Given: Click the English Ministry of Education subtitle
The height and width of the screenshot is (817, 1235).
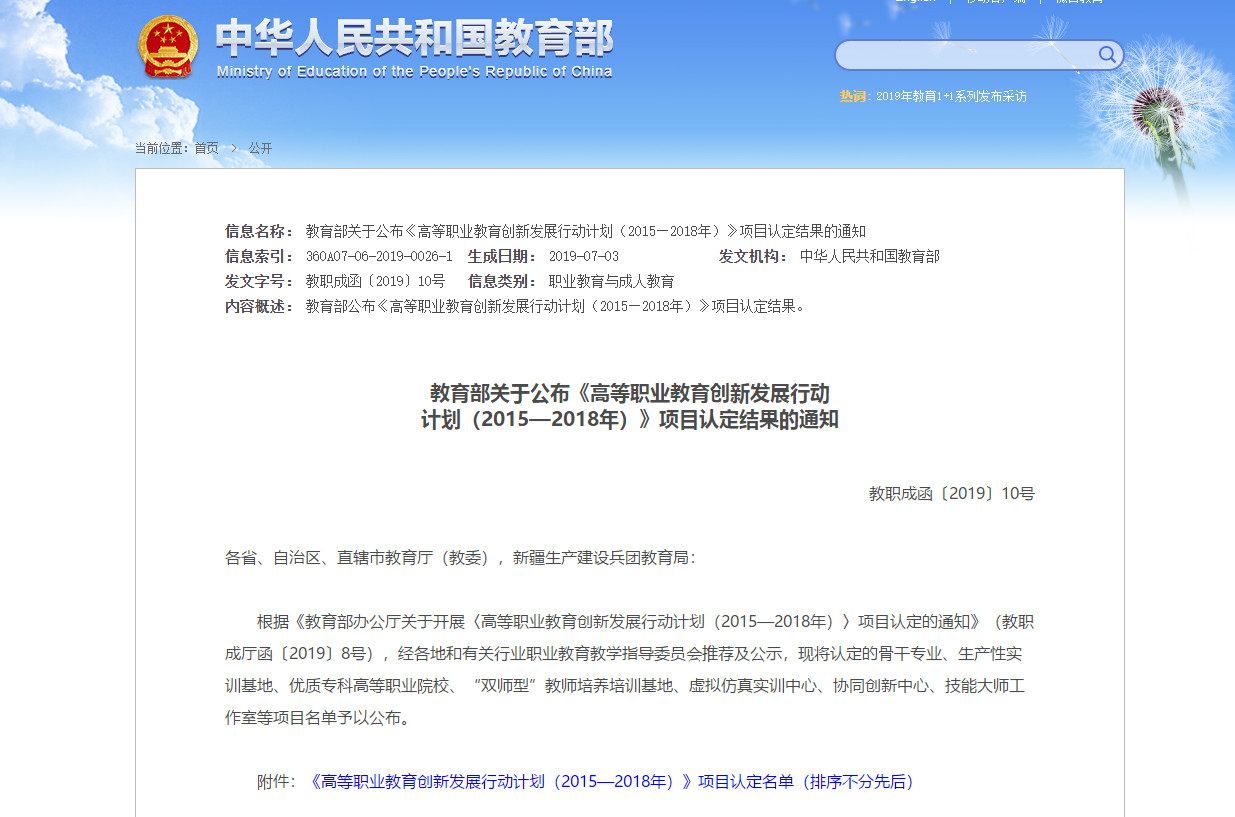Looking at the screenshot, I should [414, 72].
